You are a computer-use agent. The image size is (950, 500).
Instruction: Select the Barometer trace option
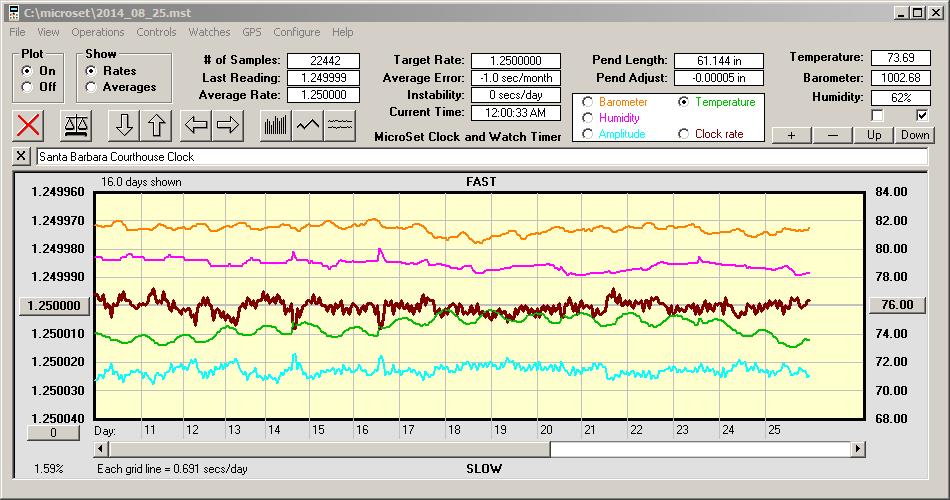tap(587, 102)
